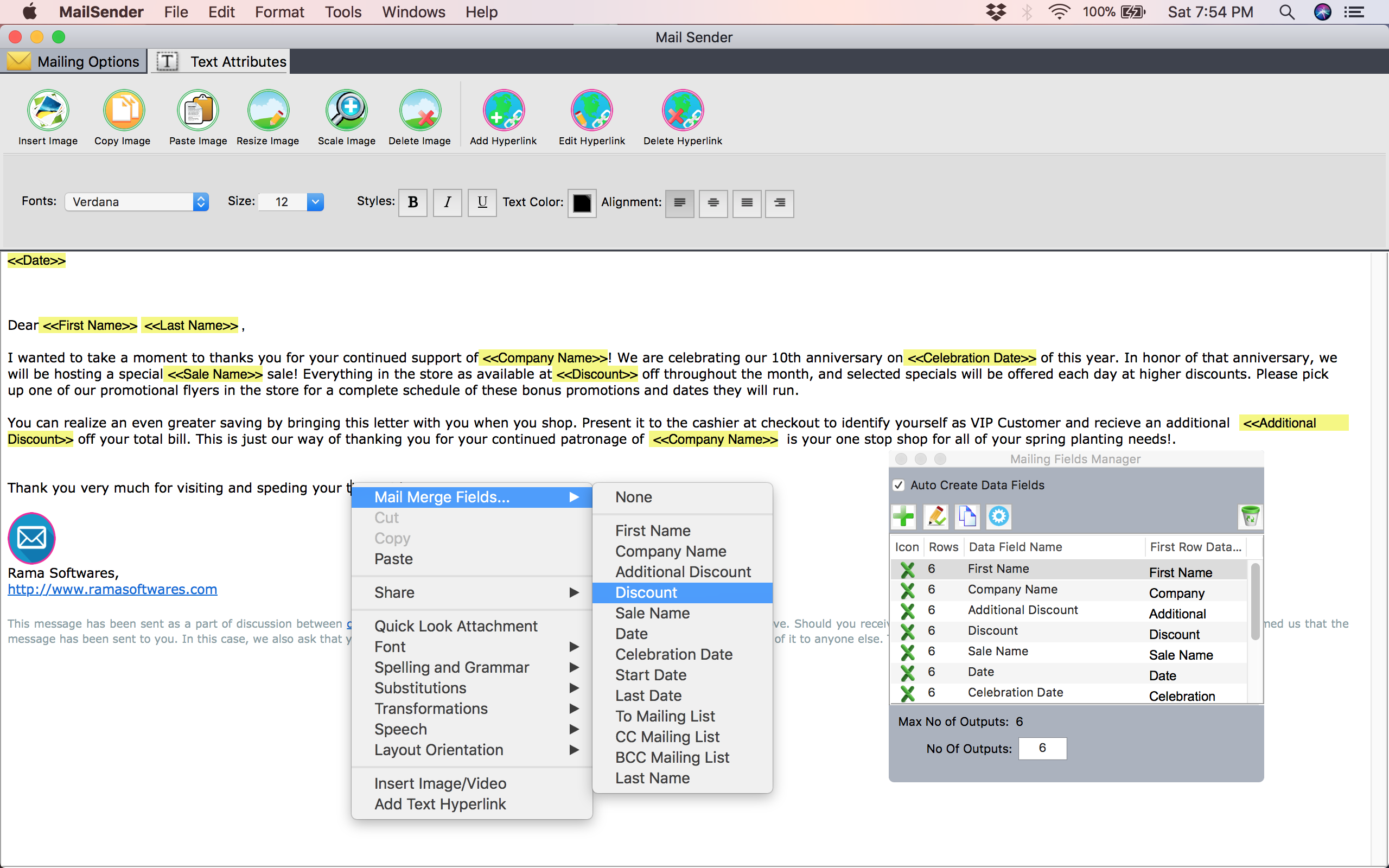Click the Paste Image toolbar icon
The image size is (1389, 868).
click(198, 110)
